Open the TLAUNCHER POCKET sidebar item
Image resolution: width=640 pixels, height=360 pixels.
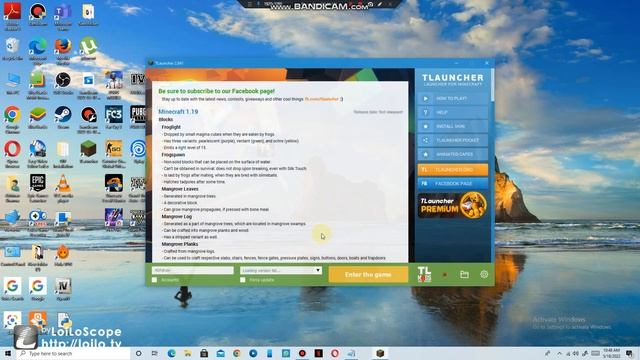coord(453,140)
